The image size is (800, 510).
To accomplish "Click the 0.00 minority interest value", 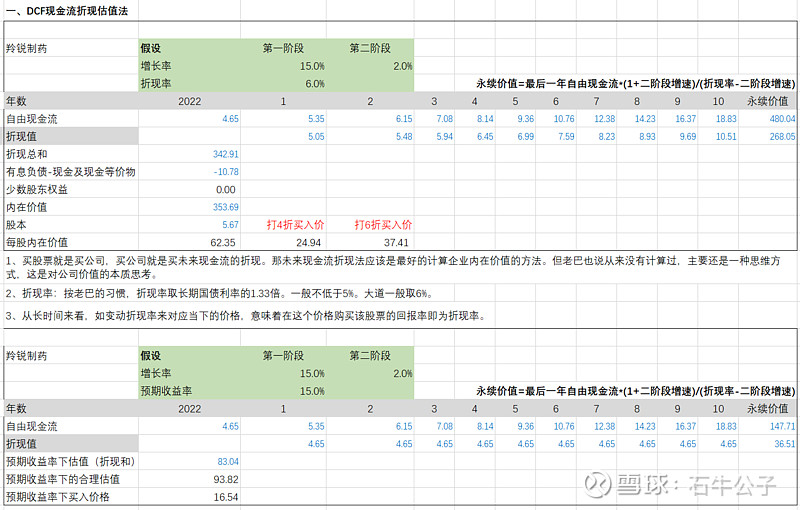I will [226, 190].
